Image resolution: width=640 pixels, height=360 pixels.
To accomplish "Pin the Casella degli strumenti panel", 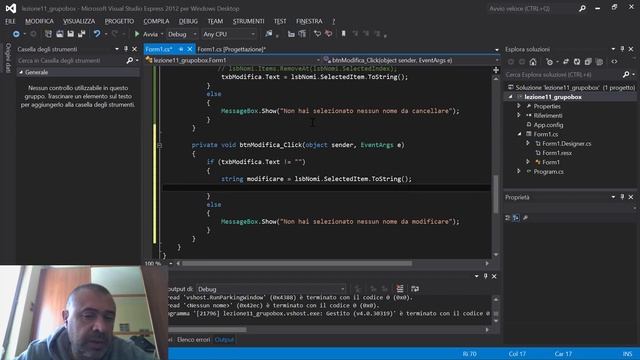I will tap(126, 49).
